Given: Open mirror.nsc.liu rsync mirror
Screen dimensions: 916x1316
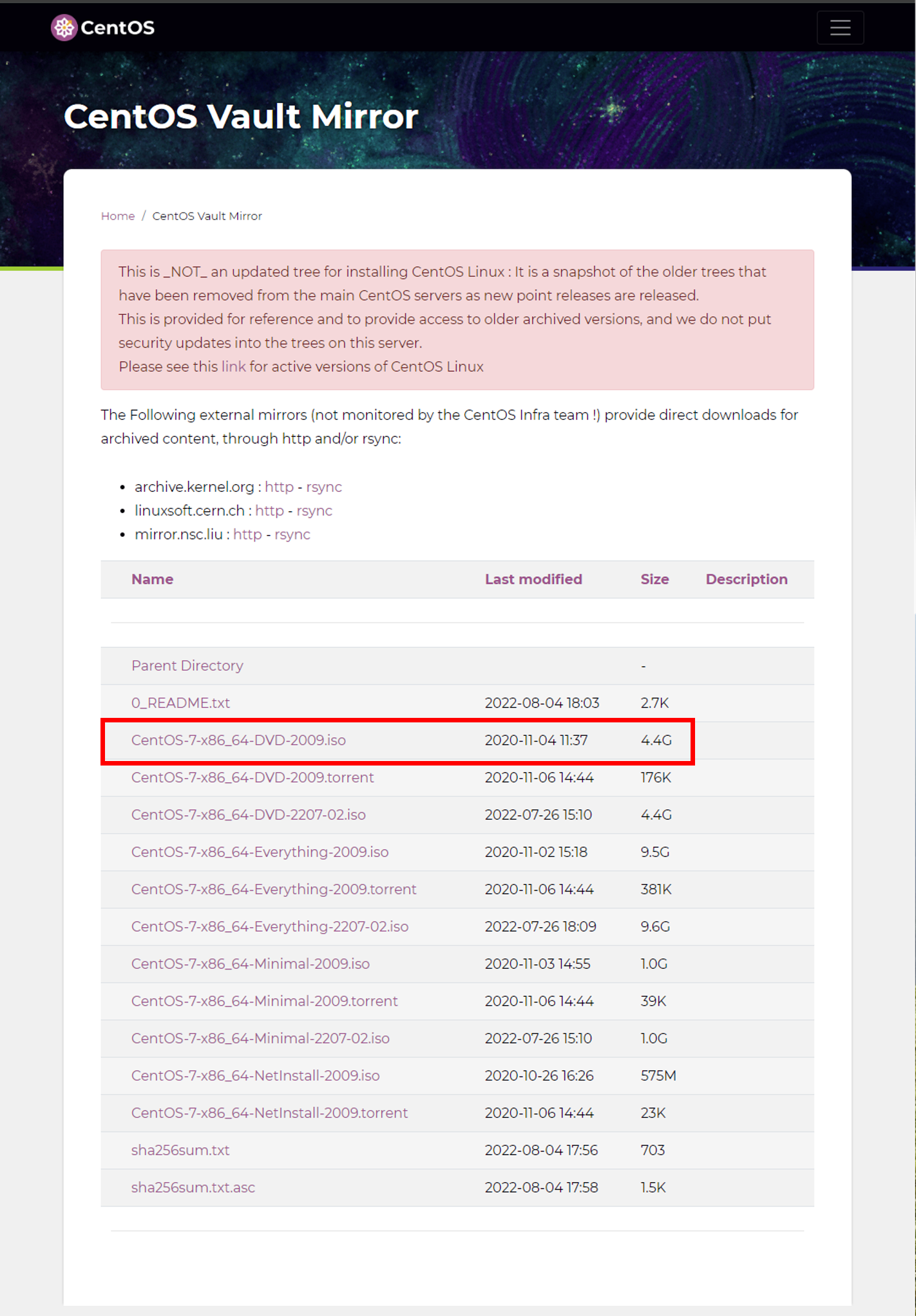Looking at the screenshot, I should (292, 535).
